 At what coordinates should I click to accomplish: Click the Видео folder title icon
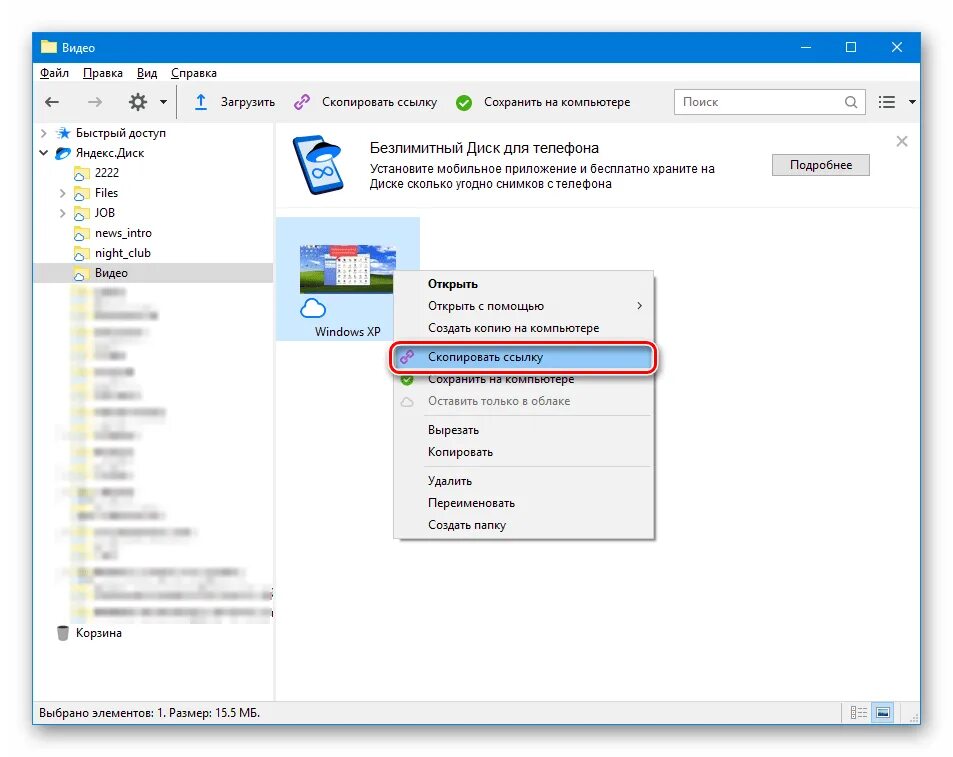pos(49,47)
